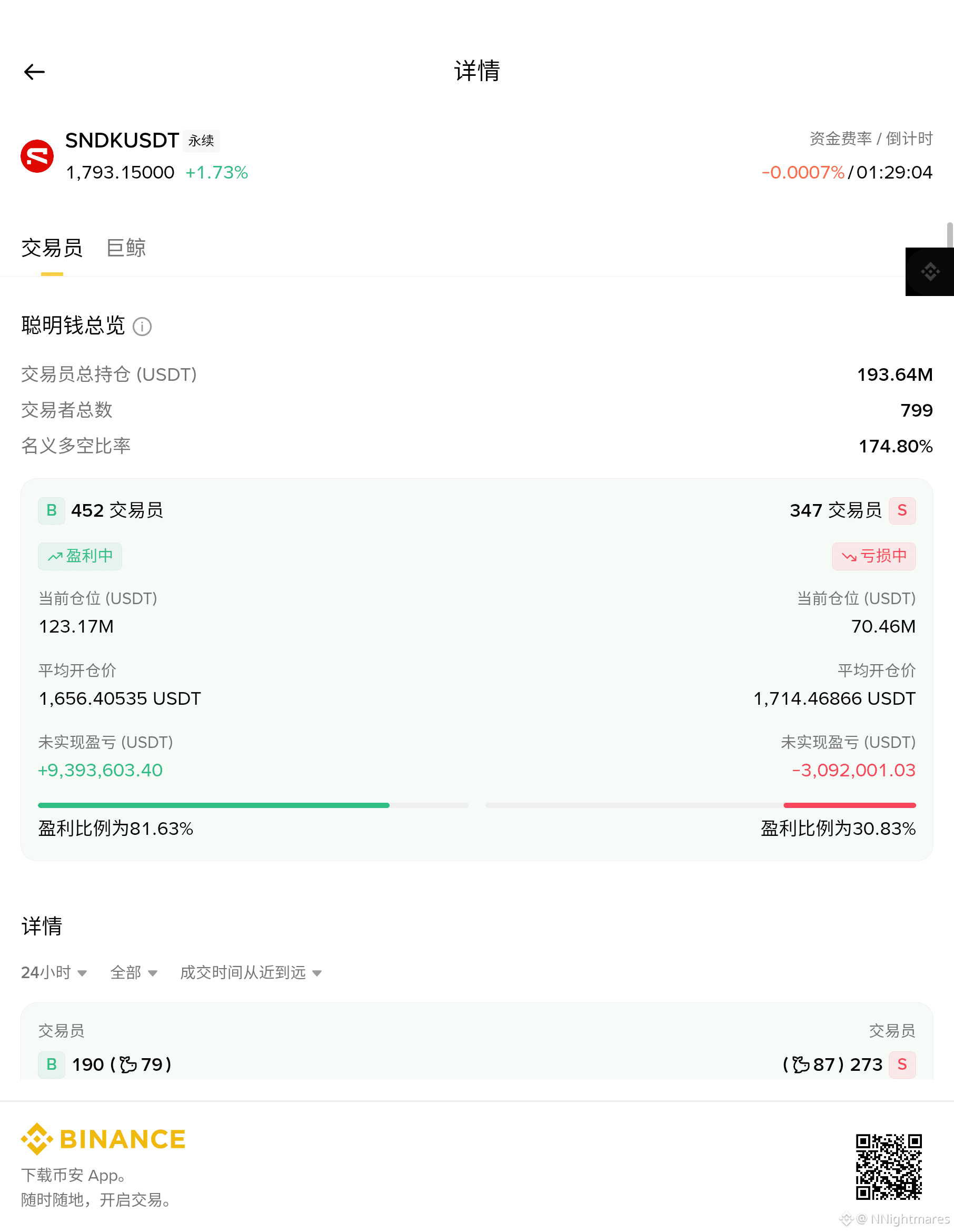
Task: Open info icon beside 聪明钱总览
Action: coord(142,326)
